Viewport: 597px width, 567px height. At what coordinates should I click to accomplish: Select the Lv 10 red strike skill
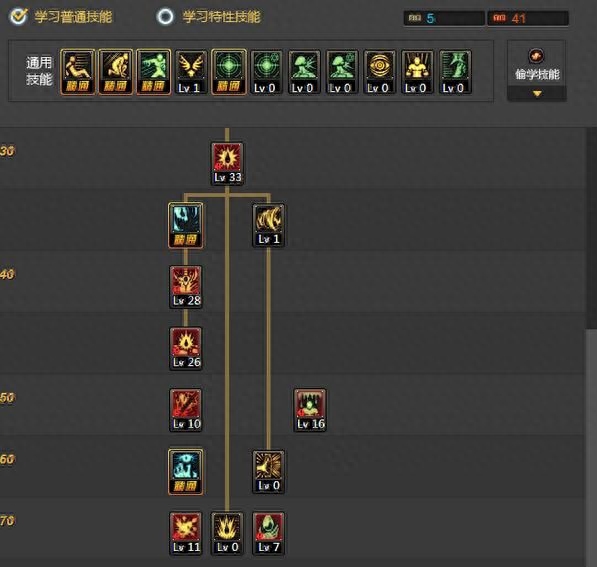click(x=186, y=410)
